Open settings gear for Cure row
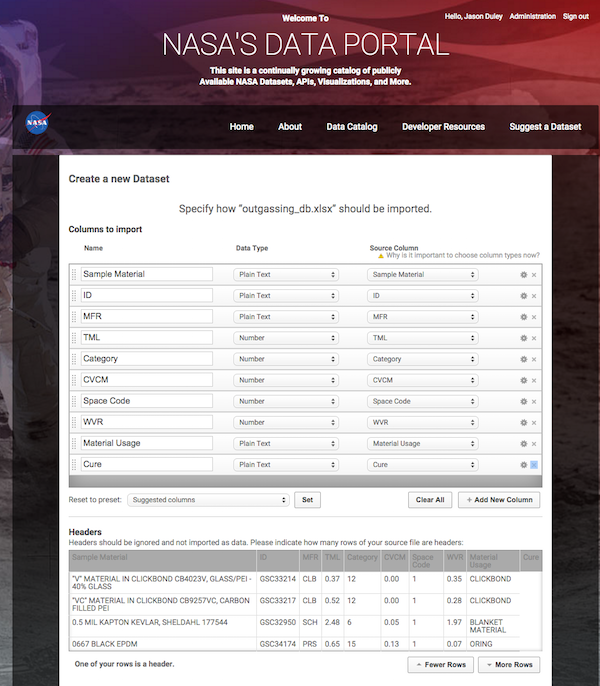This screenshot has height=686, width=600. coord(523,465)
